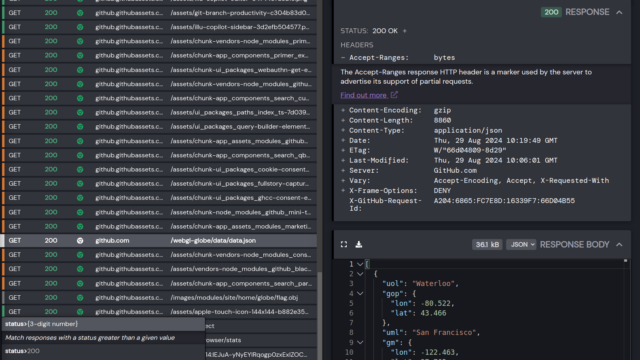This screenshot has width=640, height=360.
Task: Click source icon on illu-copilot-sidebar row
Action: [x=80, y=27]
